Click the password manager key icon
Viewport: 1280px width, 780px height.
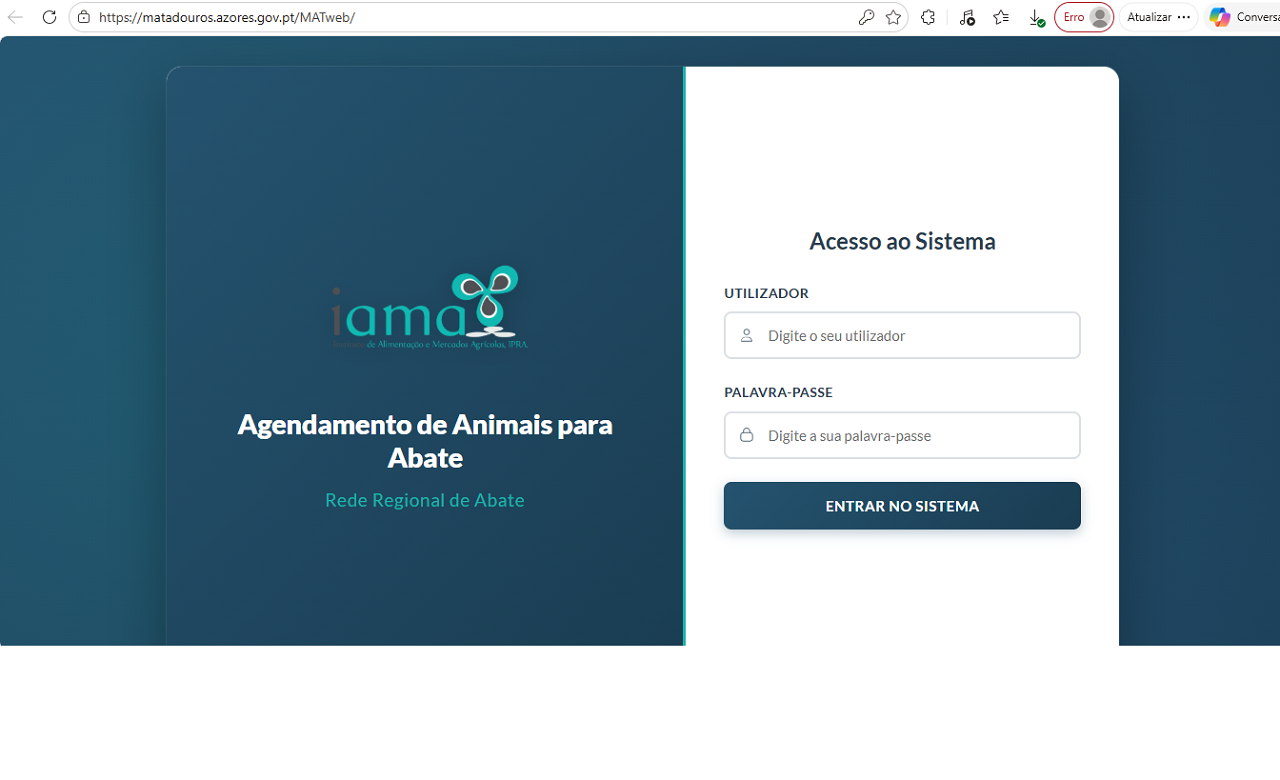coord(866,17)
